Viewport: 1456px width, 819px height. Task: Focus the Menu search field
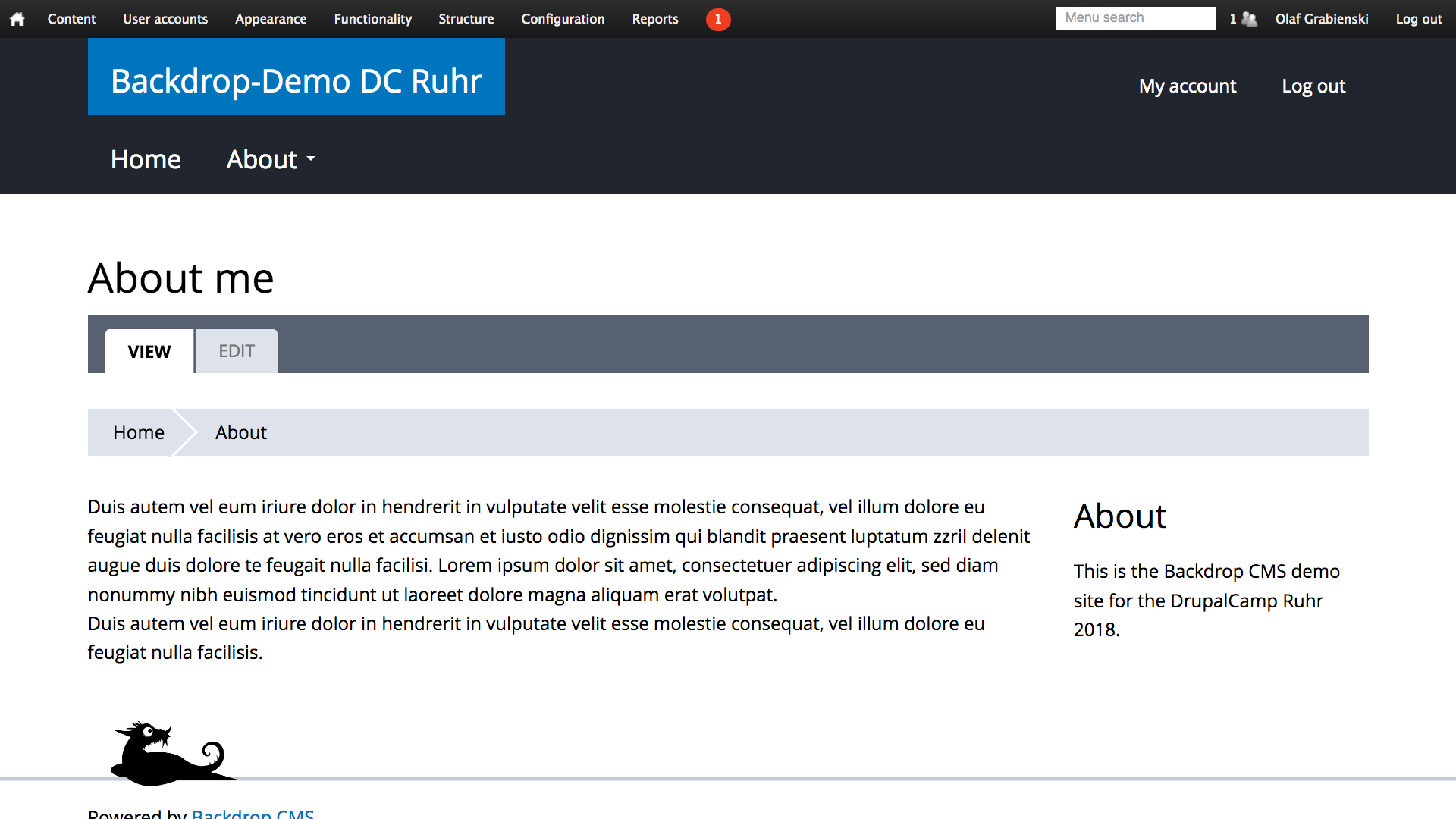click(1134, 18)
